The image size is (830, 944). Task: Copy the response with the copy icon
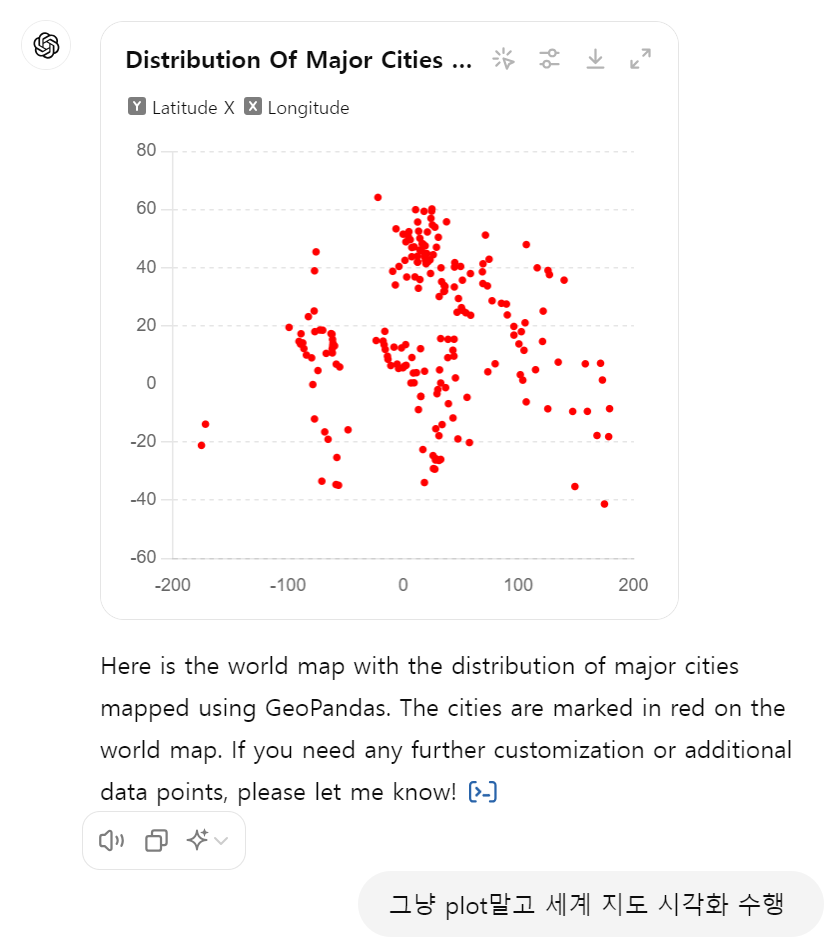tap(156, 841)
